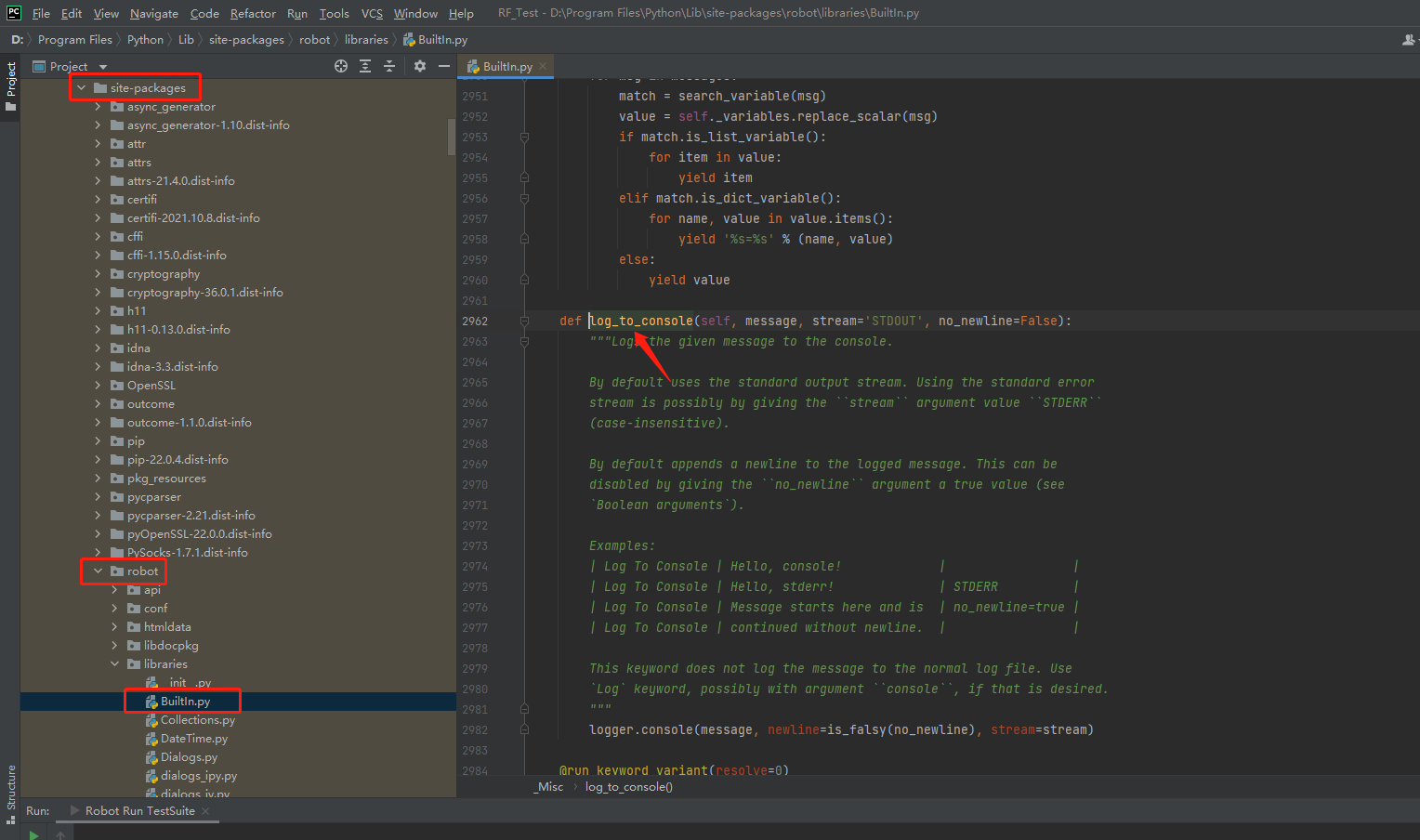This screenshot has height=840, width=1420.
Task: Open site-packages via breadcrumb link
Action: click(x=246, y=39)
